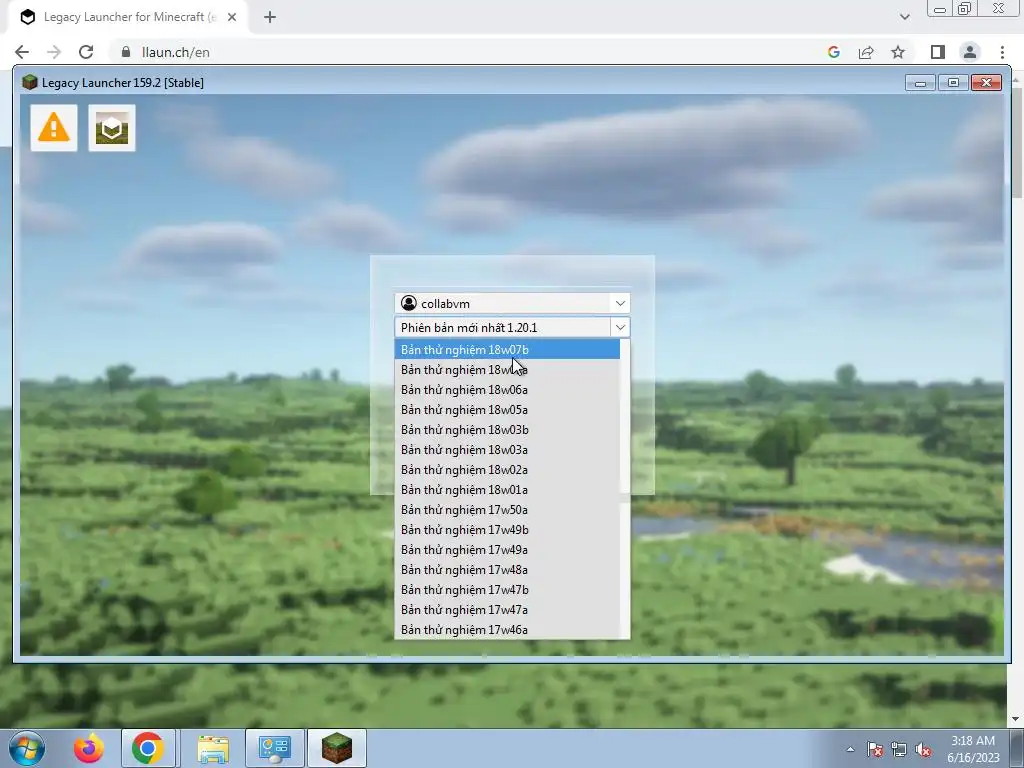View site lock security info
The width and height of the screenshot is (1024, 768).
125,52
